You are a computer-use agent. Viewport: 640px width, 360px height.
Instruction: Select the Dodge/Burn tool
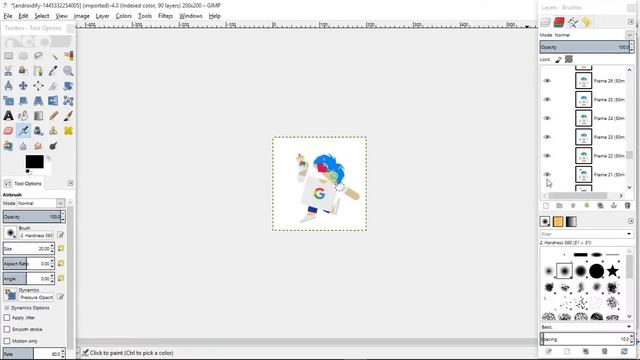[x=53, y=146]
